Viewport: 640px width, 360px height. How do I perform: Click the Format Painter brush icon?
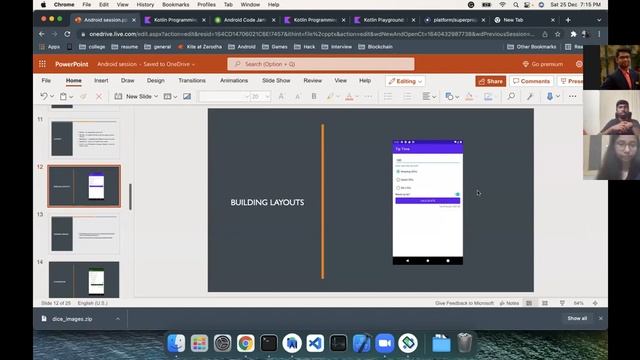point(83,96)
